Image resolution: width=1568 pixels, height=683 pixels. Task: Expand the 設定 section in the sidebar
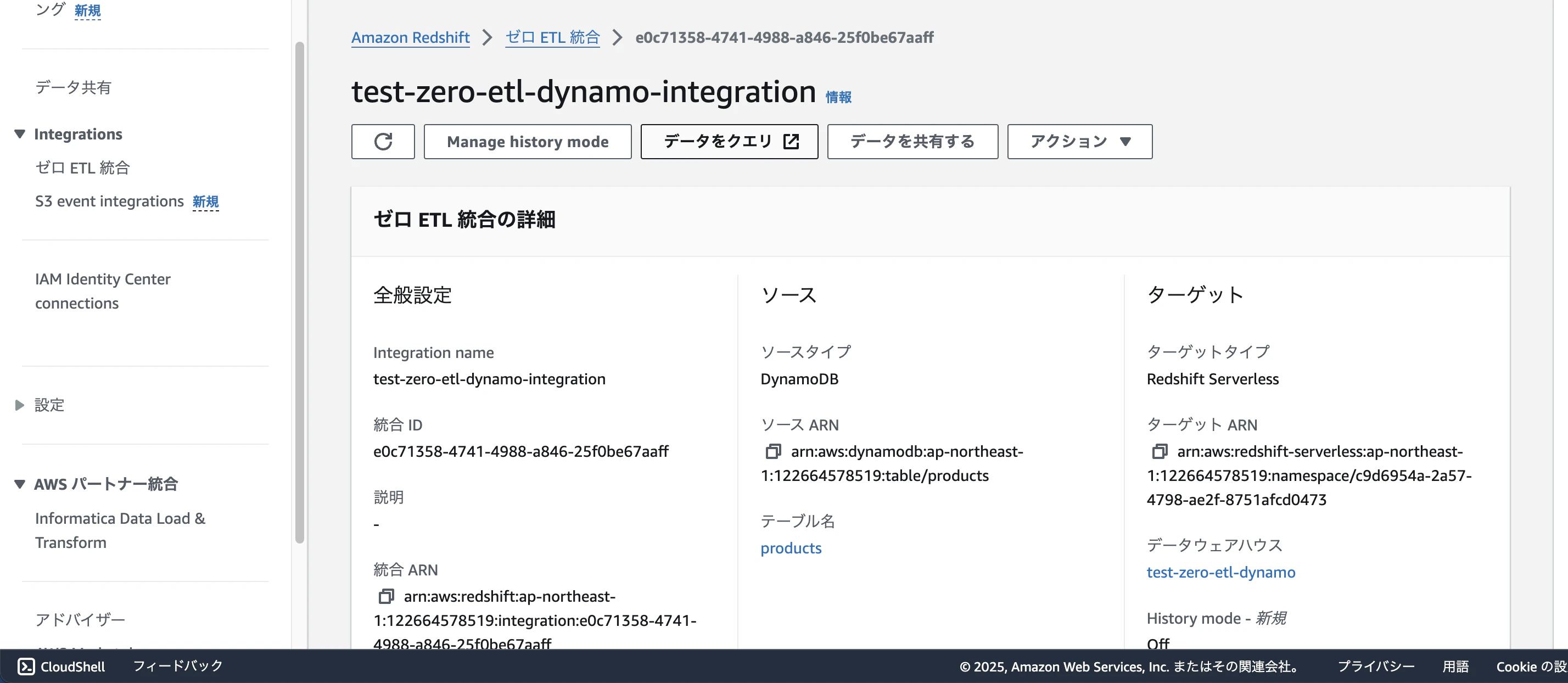coord(19,405)
